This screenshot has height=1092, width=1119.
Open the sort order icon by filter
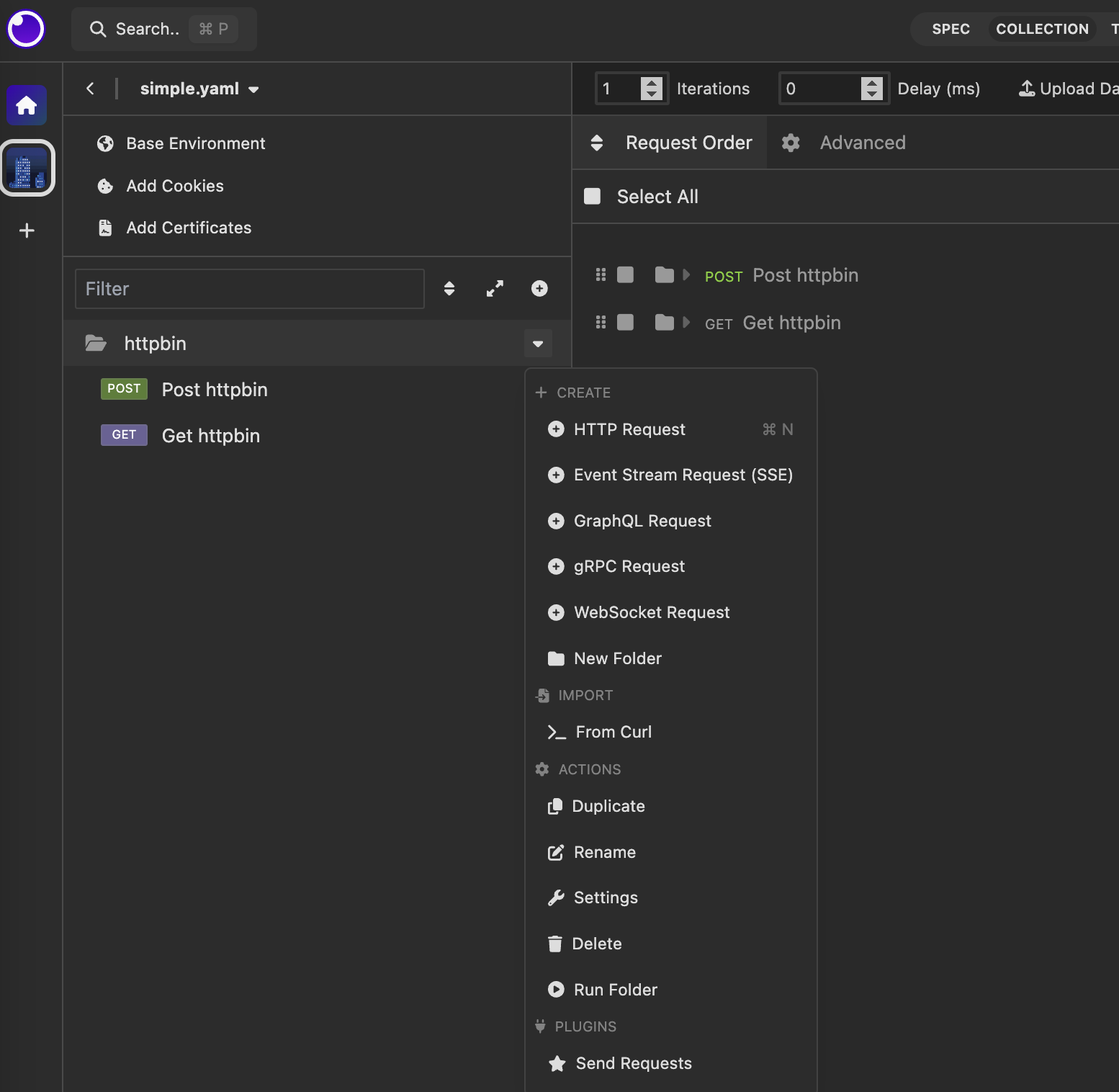[449, 289]
